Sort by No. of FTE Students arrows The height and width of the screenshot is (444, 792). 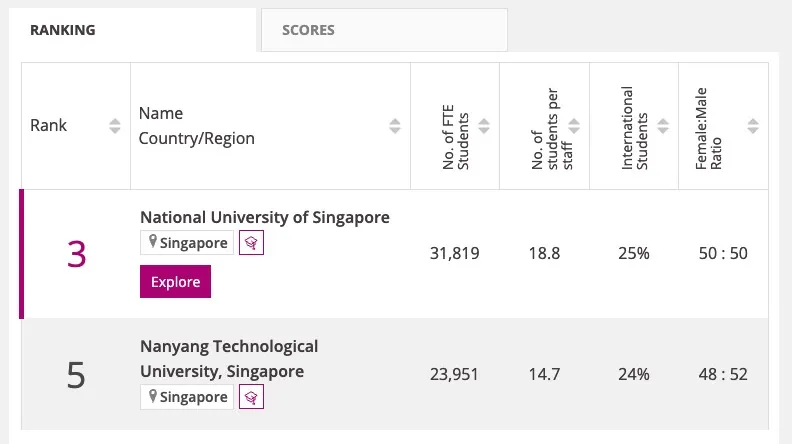click(484, 126)
